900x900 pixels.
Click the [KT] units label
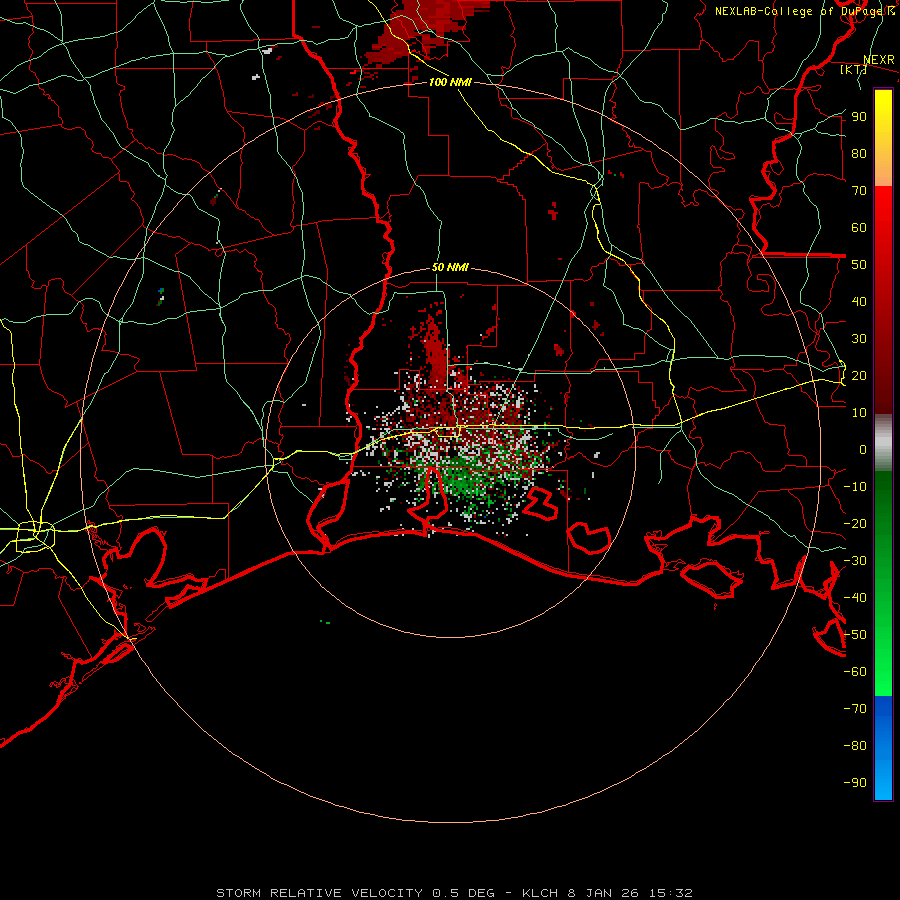(x=853, y=69)
